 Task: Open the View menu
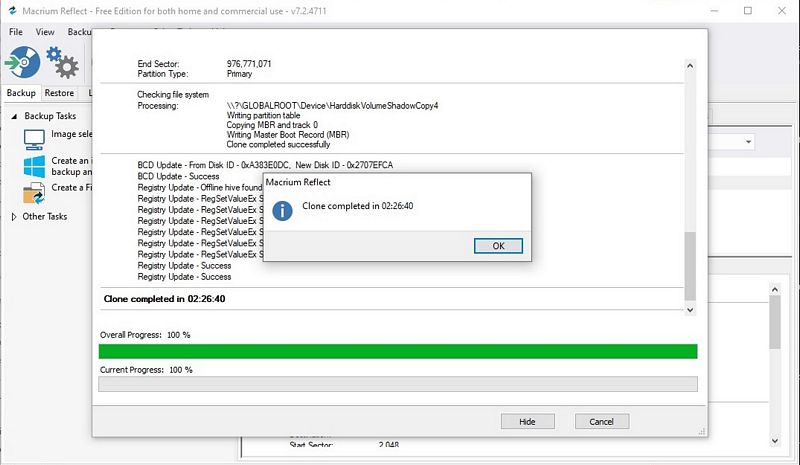coord(45,32)
